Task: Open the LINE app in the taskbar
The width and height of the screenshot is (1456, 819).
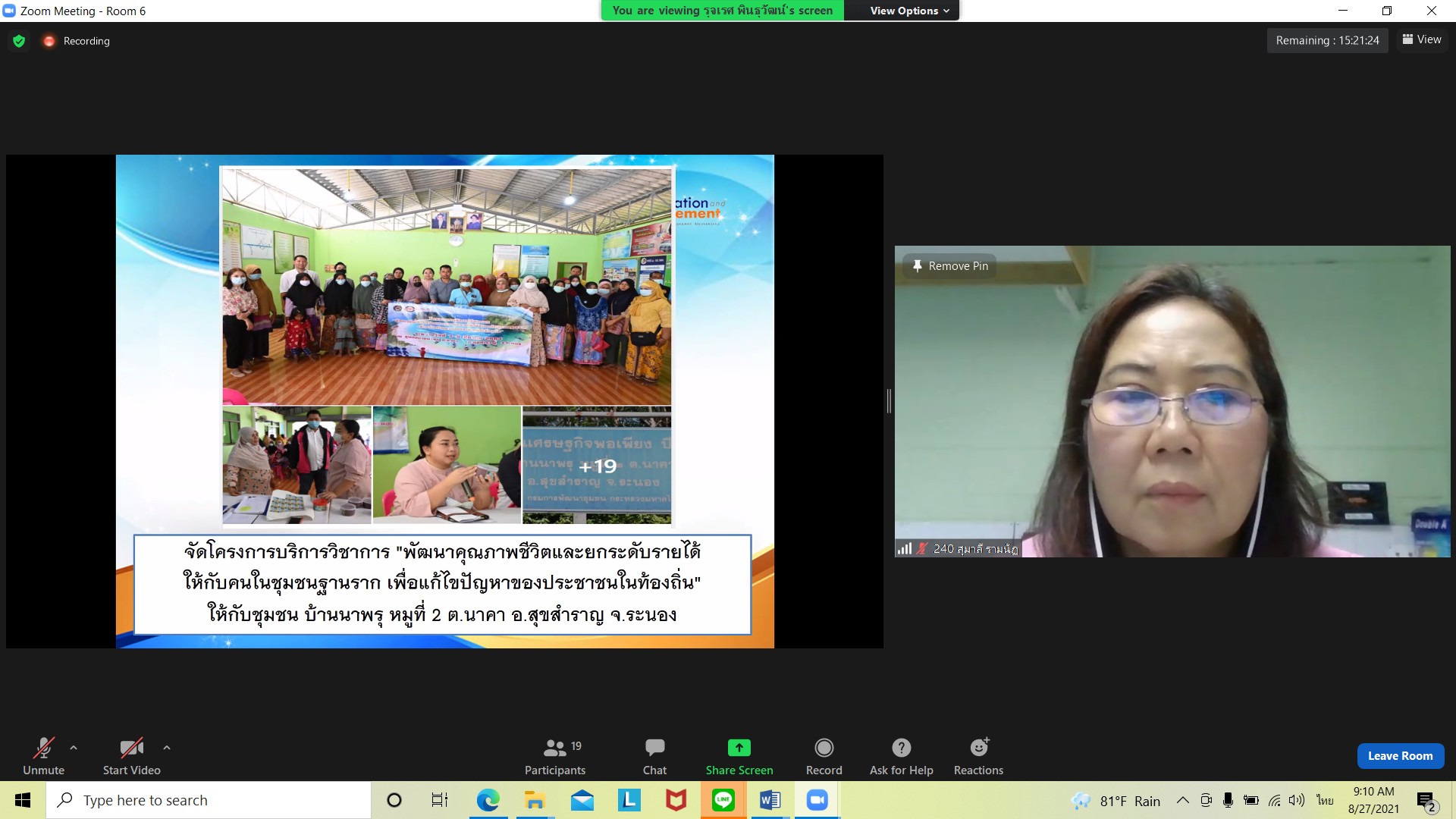Action: pyautogui.click(x=723, y=800)
